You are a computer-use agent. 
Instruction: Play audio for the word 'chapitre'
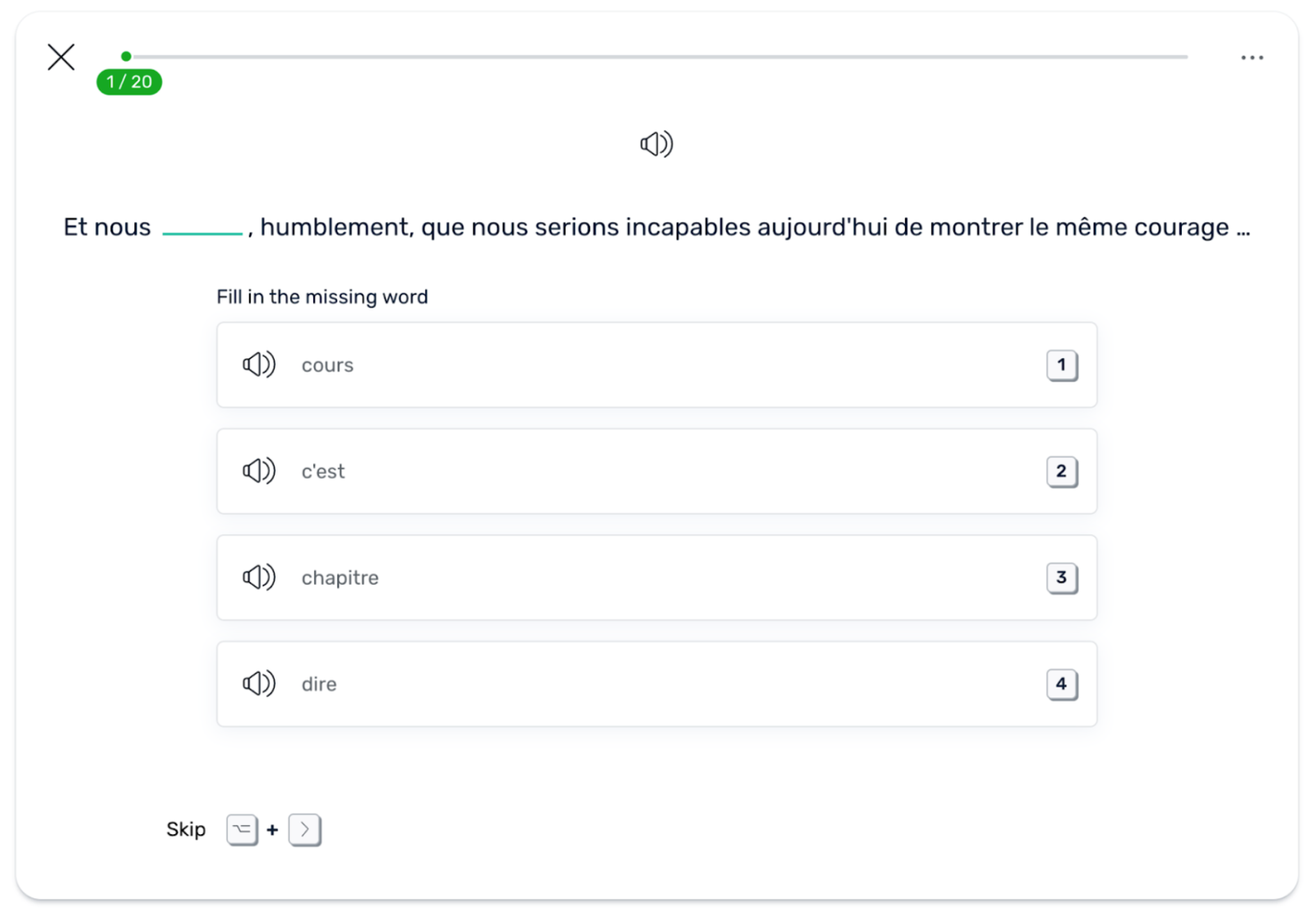[x=259, y=577]
